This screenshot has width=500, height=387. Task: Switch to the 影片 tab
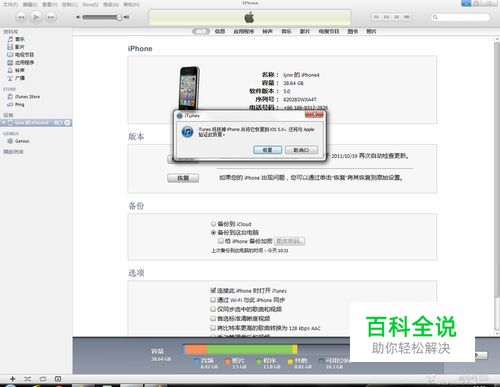305,31
